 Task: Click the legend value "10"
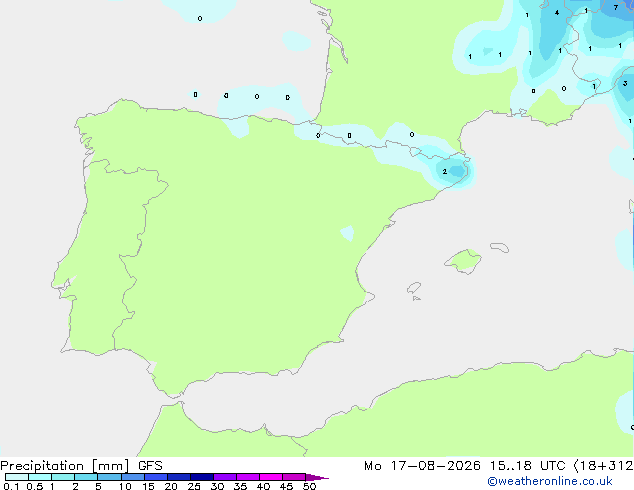(x=125, y=486)
